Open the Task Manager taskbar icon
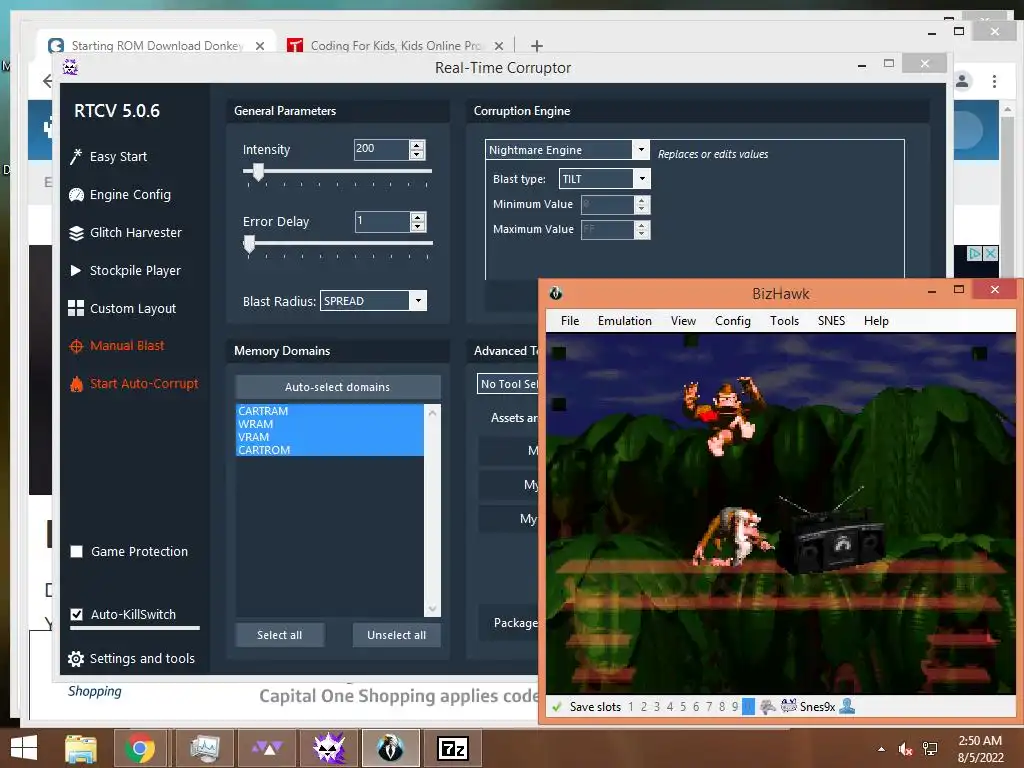This screenshot has width=1024, height=768. [x=204, y=748]
